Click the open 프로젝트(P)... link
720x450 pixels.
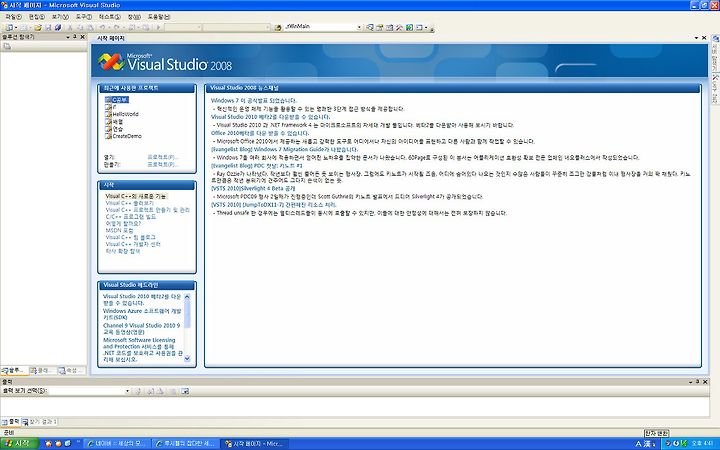pyautogui.click(x=163, y=157)
